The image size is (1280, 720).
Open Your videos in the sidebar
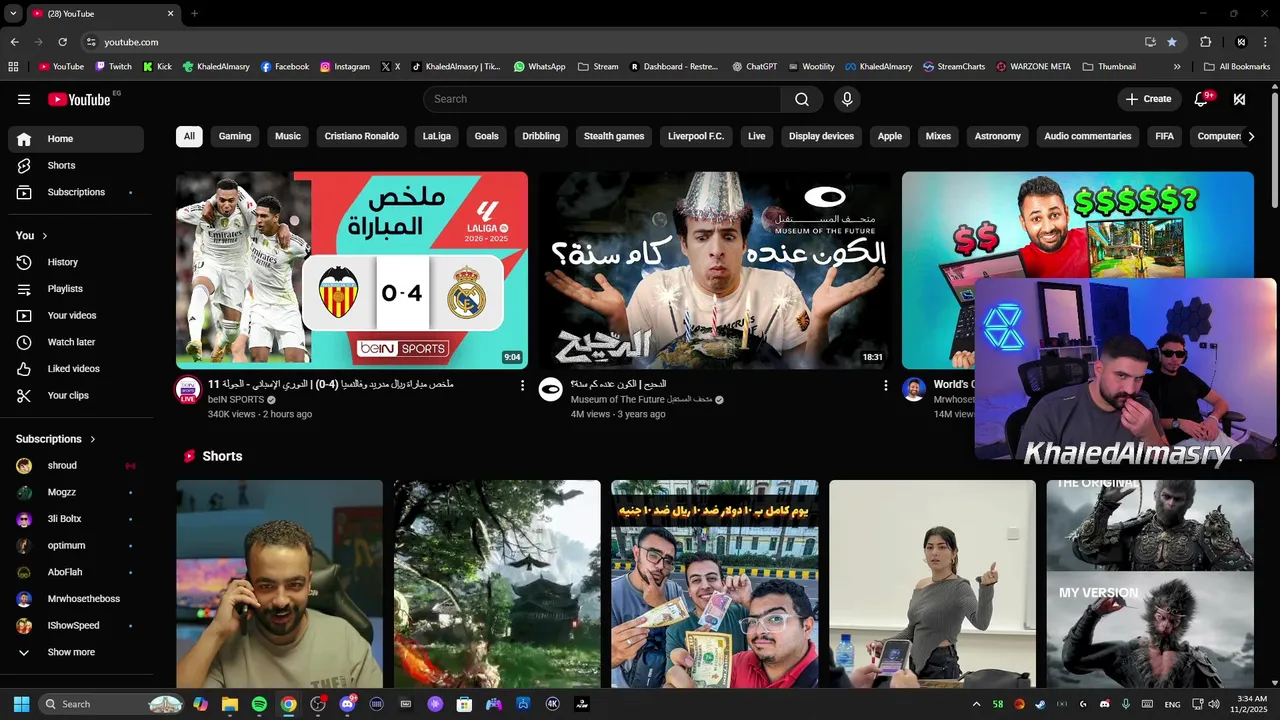pos(76,316)
